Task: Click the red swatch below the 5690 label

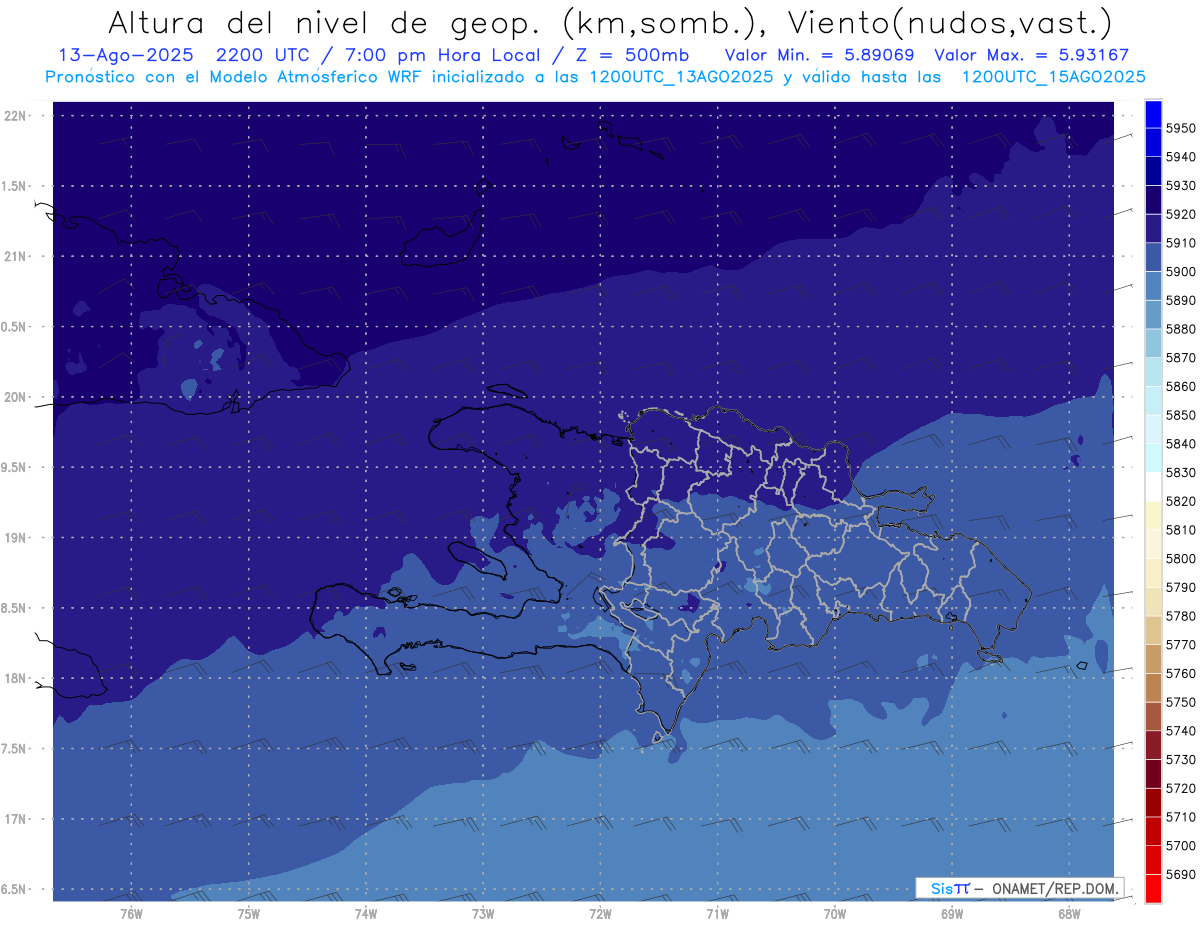Action: pyautogui.click(x=1153, y=888)
